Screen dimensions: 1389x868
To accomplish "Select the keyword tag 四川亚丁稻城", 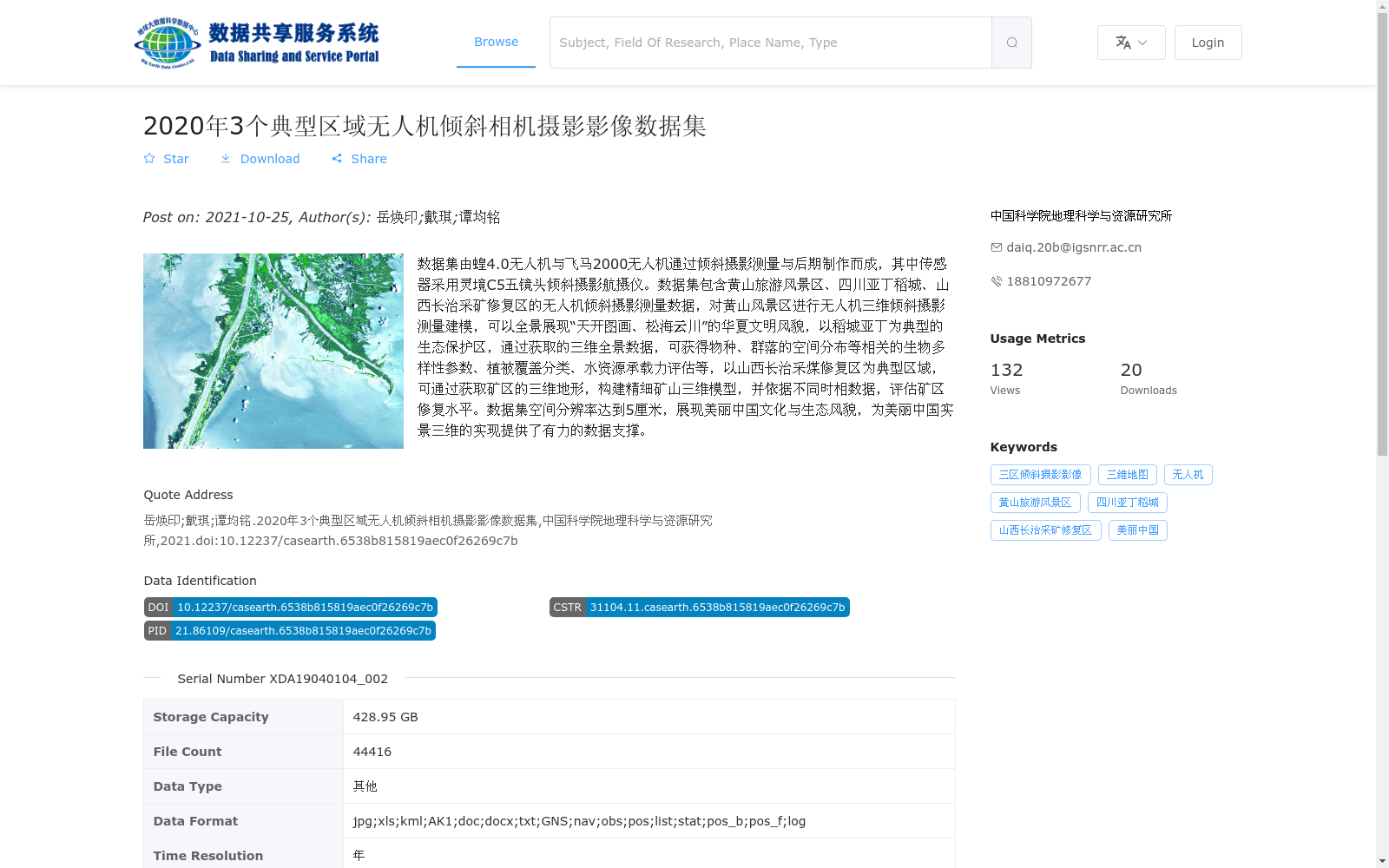I will [1127, 503].
